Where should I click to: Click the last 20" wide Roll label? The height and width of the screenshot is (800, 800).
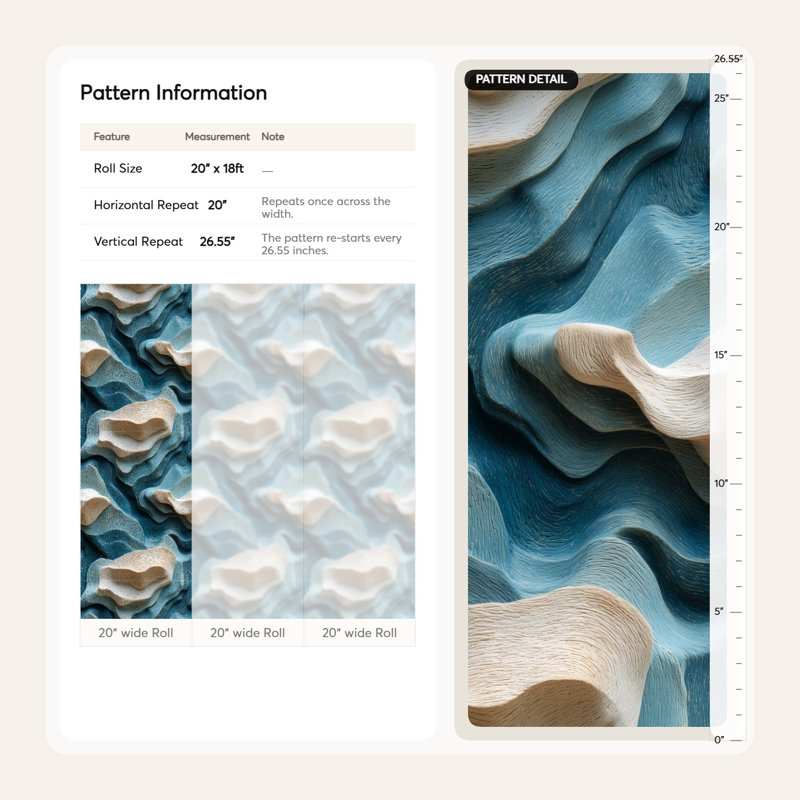point(360,633)
